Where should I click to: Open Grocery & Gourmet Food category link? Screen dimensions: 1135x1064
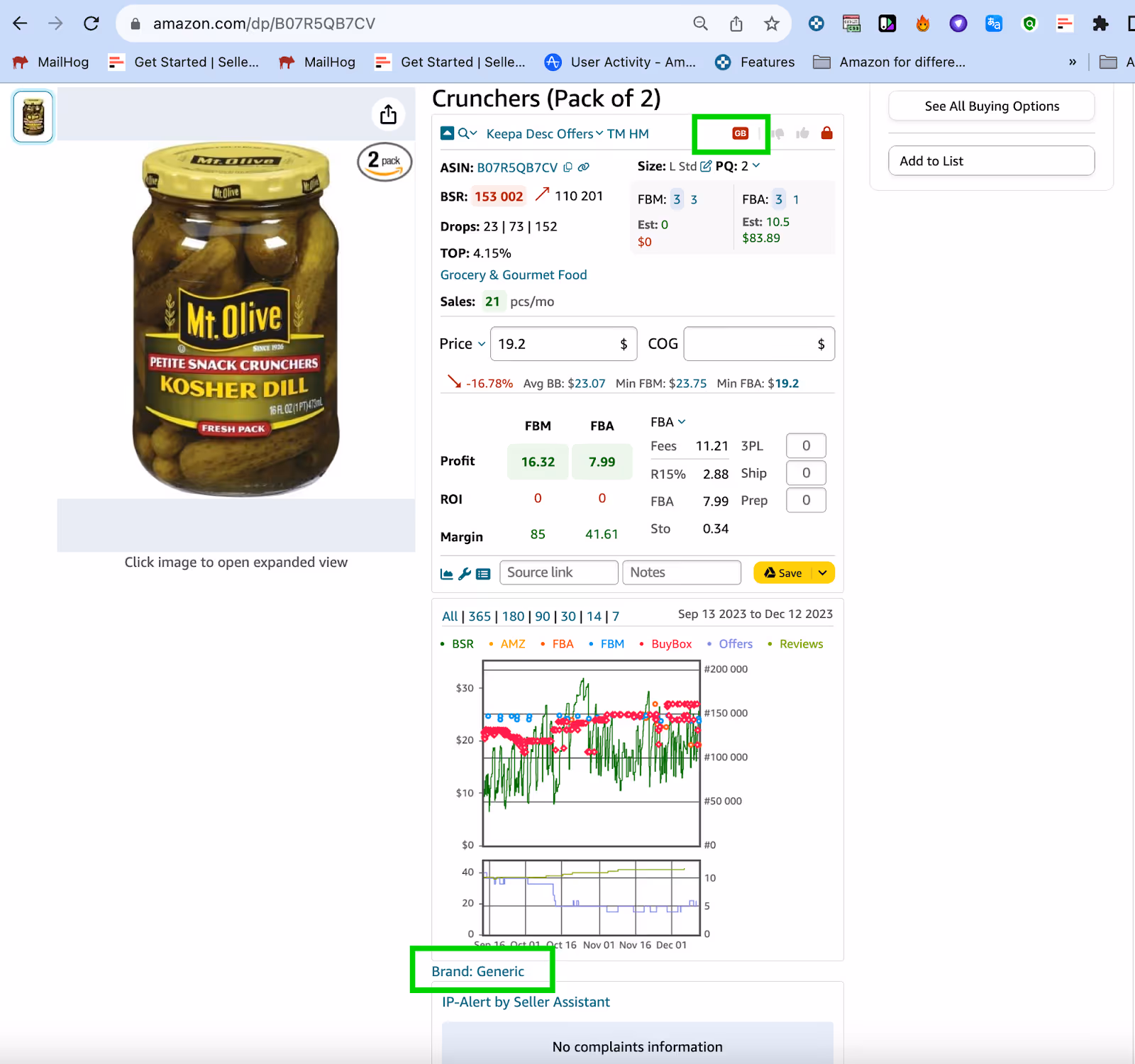[514, 275]
